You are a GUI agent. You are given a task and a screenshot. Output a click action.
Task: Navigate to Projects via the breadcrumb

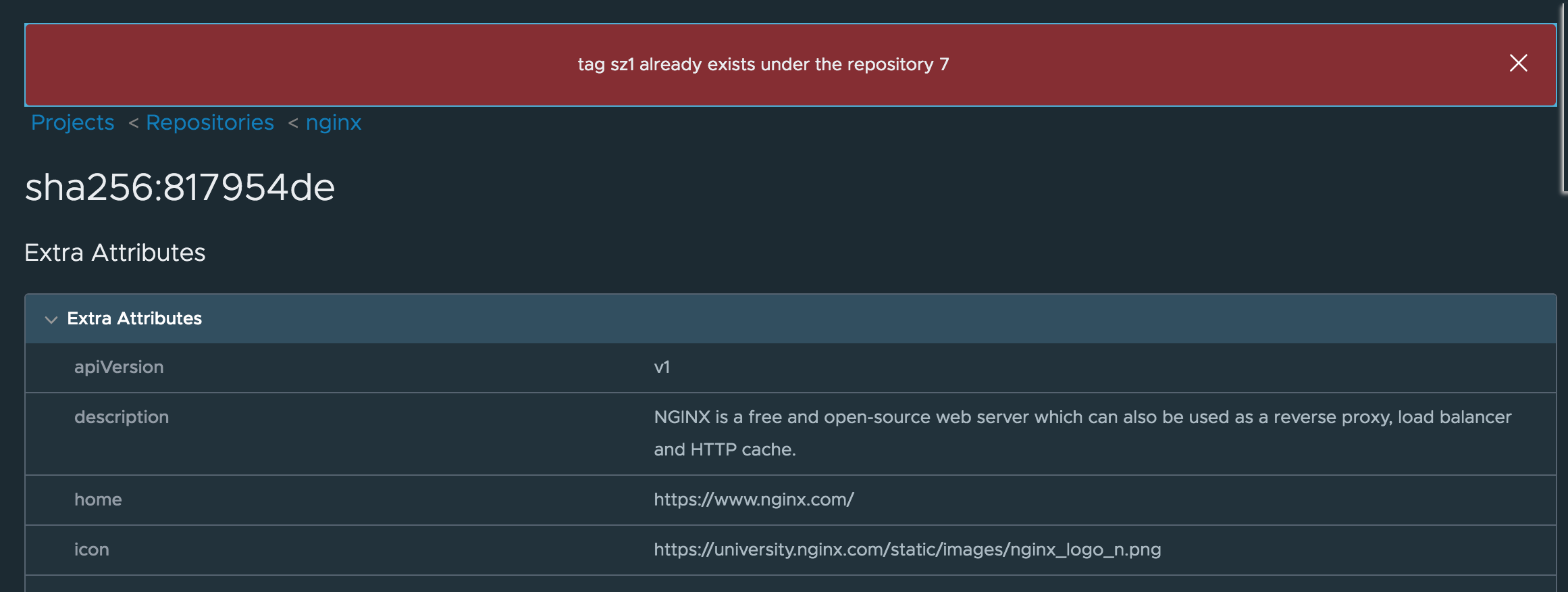coord(72,122)
